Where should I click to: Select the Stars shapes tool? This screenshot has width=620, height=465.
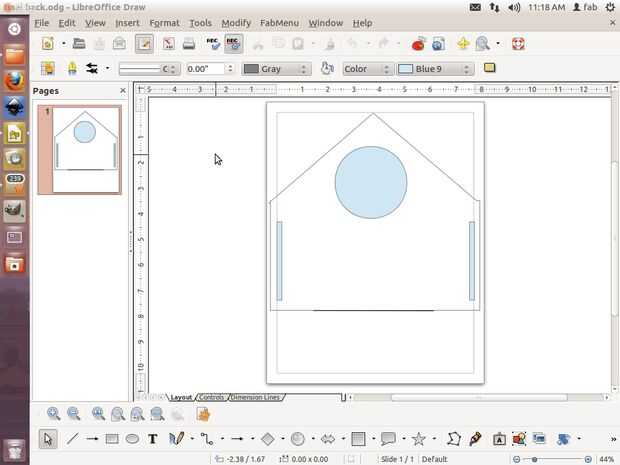[x=419, y=439]
